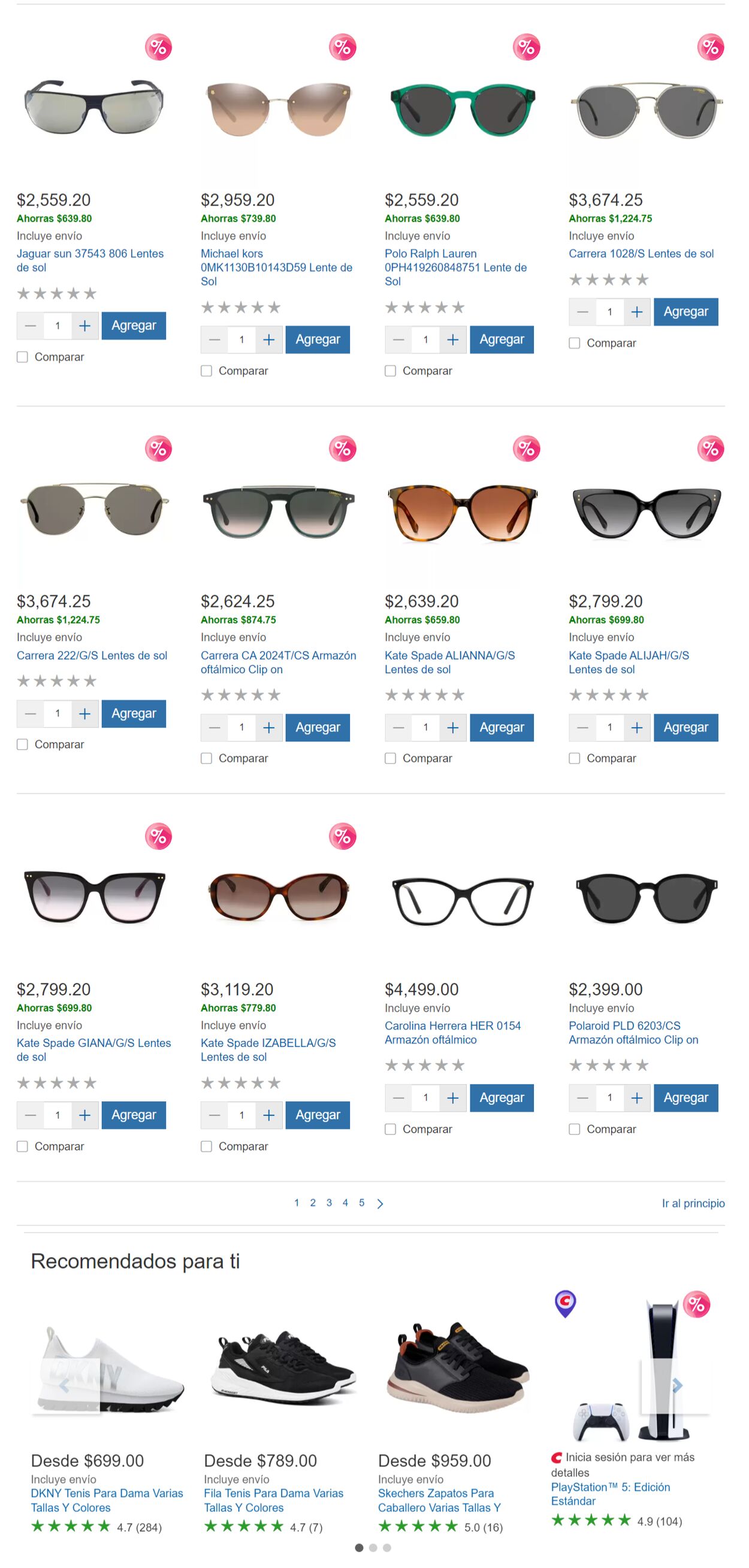Go to page 3 of results
The image size is (749, 1568).
(x=329, y=1203)
